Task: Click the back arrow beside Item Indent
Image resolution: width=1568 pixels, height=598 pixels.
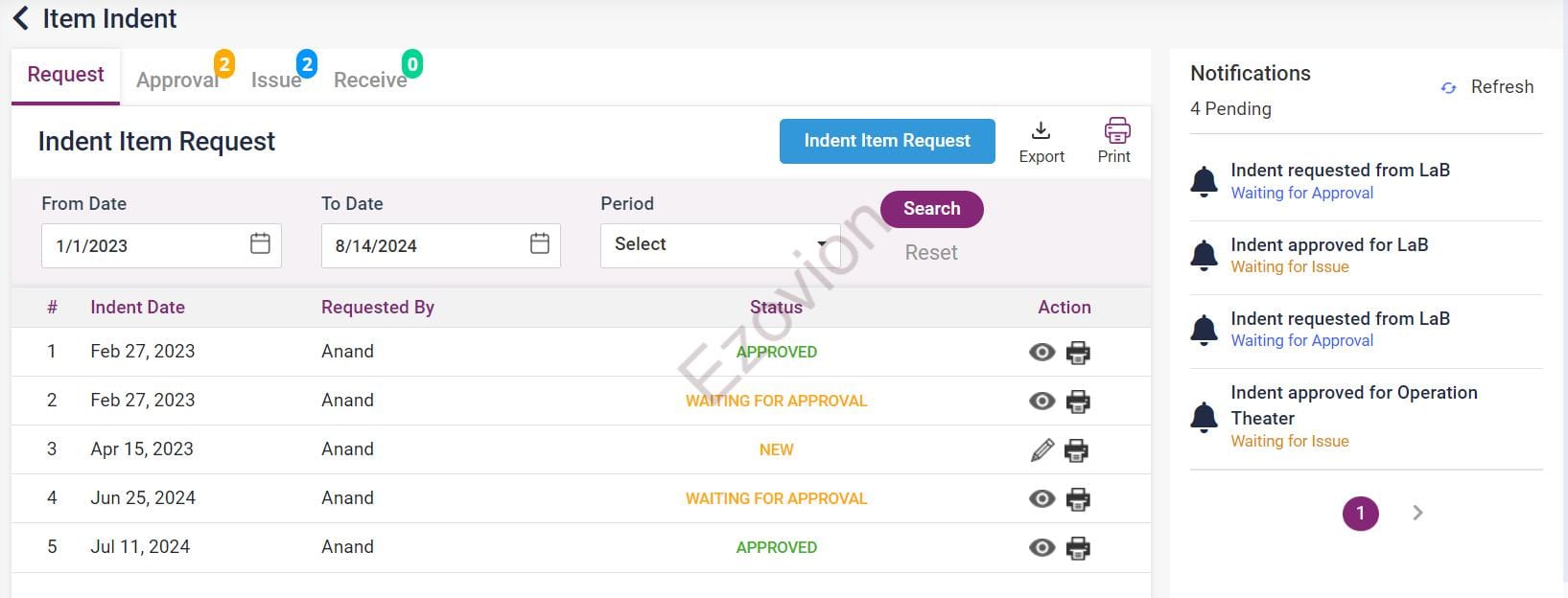Action: point(21,19)
